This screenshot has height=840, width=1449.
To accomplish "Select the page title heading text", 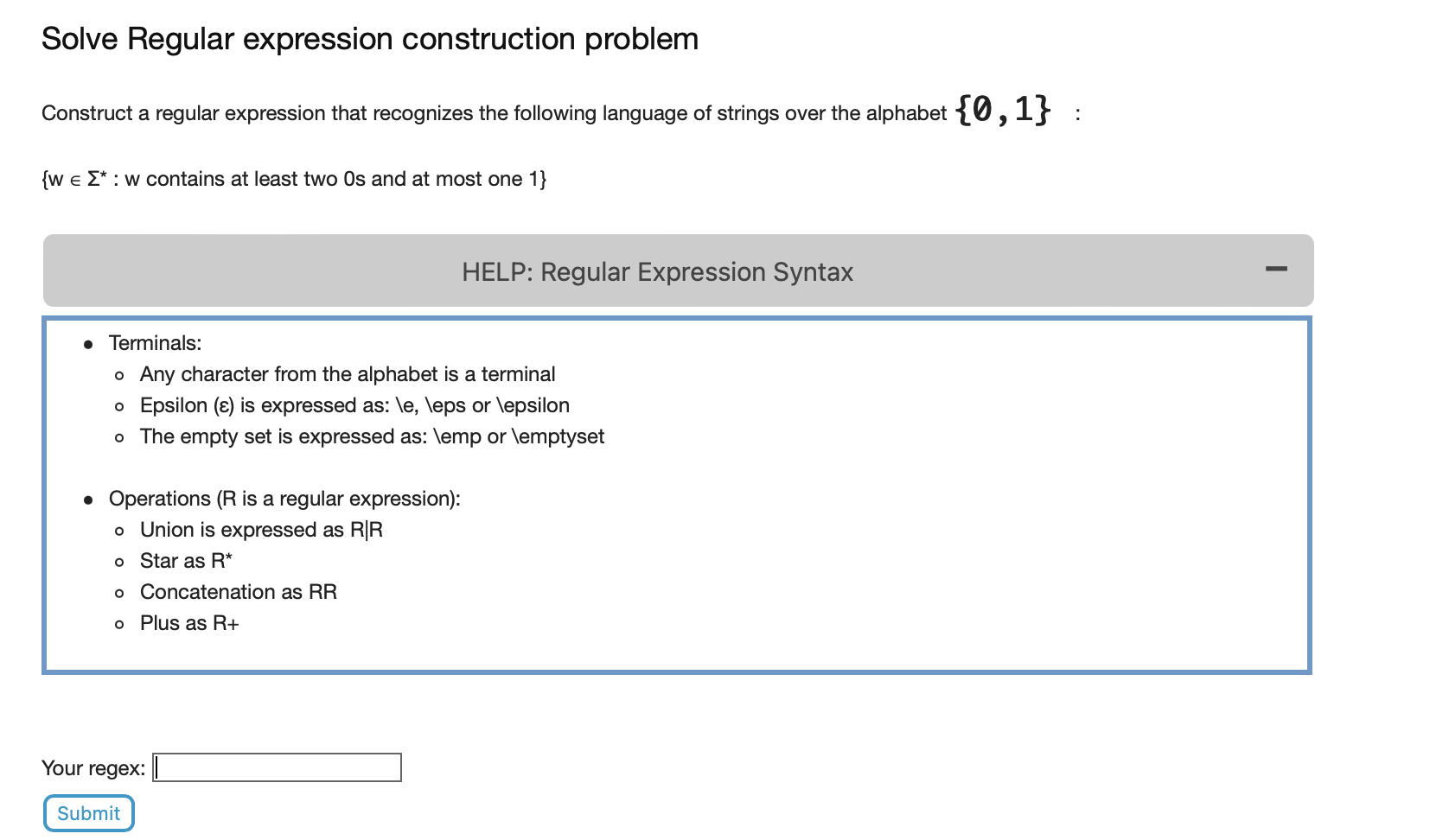I will pyautogui.click(x=370, y=39).
